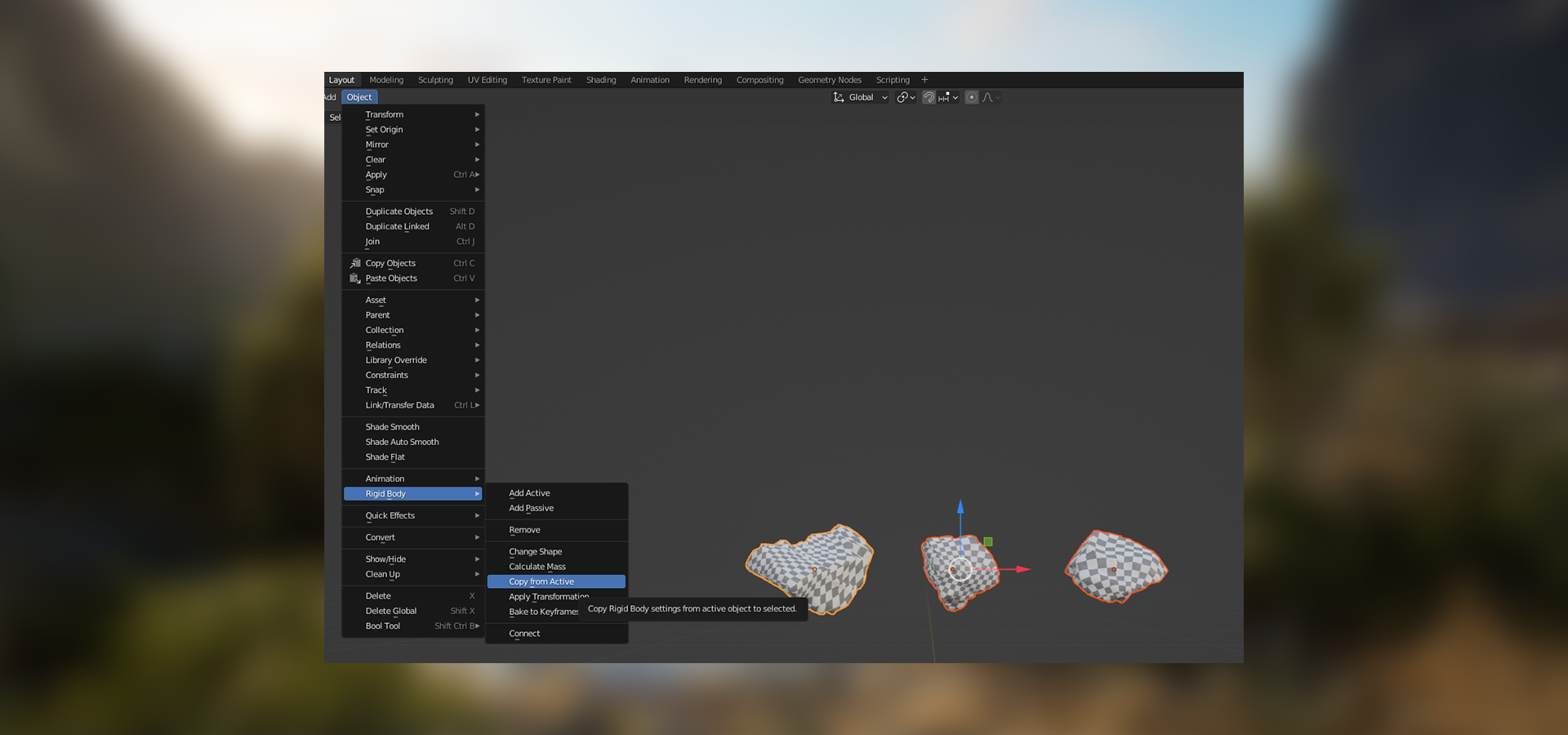Click the Paste Objects icon
This screenshot has height=735, width=1568.
(355, 278)
